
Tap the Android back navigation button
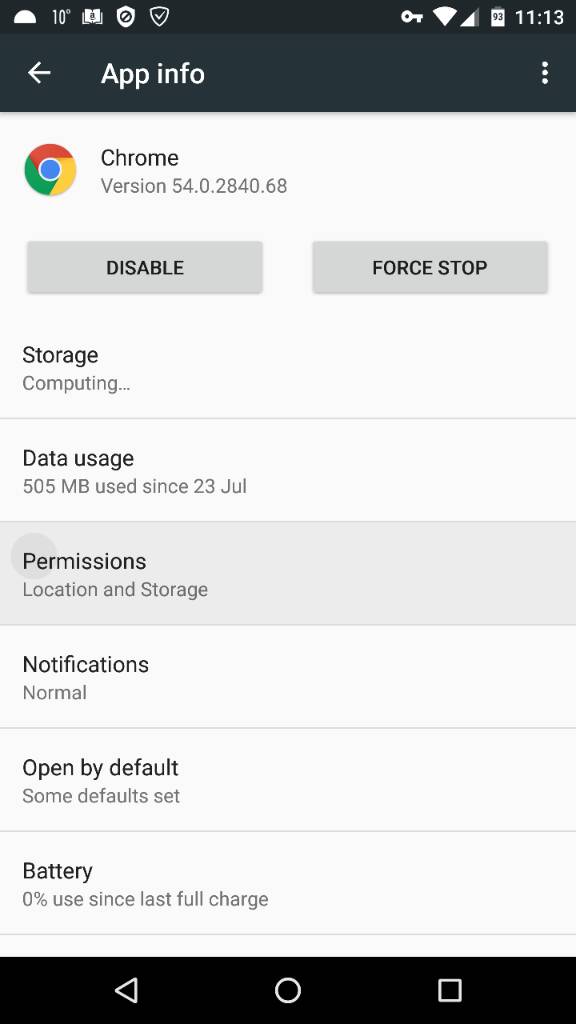point(126,990)
